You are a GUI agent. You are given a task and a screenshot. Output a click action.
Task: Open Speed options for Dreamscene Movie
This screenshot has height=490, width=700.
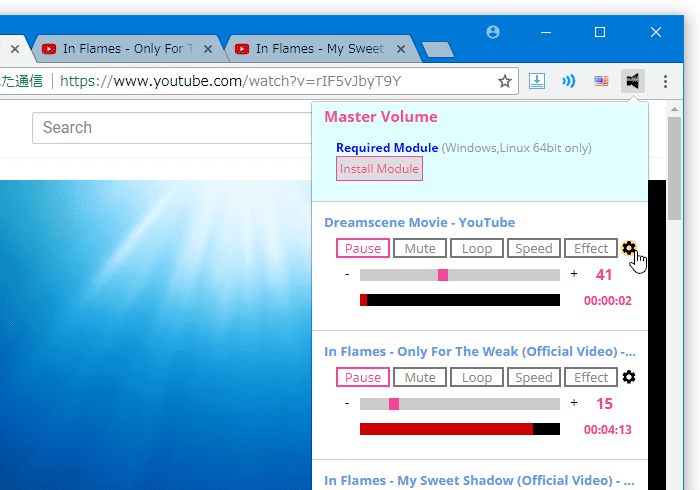click(x=534, y=248)
